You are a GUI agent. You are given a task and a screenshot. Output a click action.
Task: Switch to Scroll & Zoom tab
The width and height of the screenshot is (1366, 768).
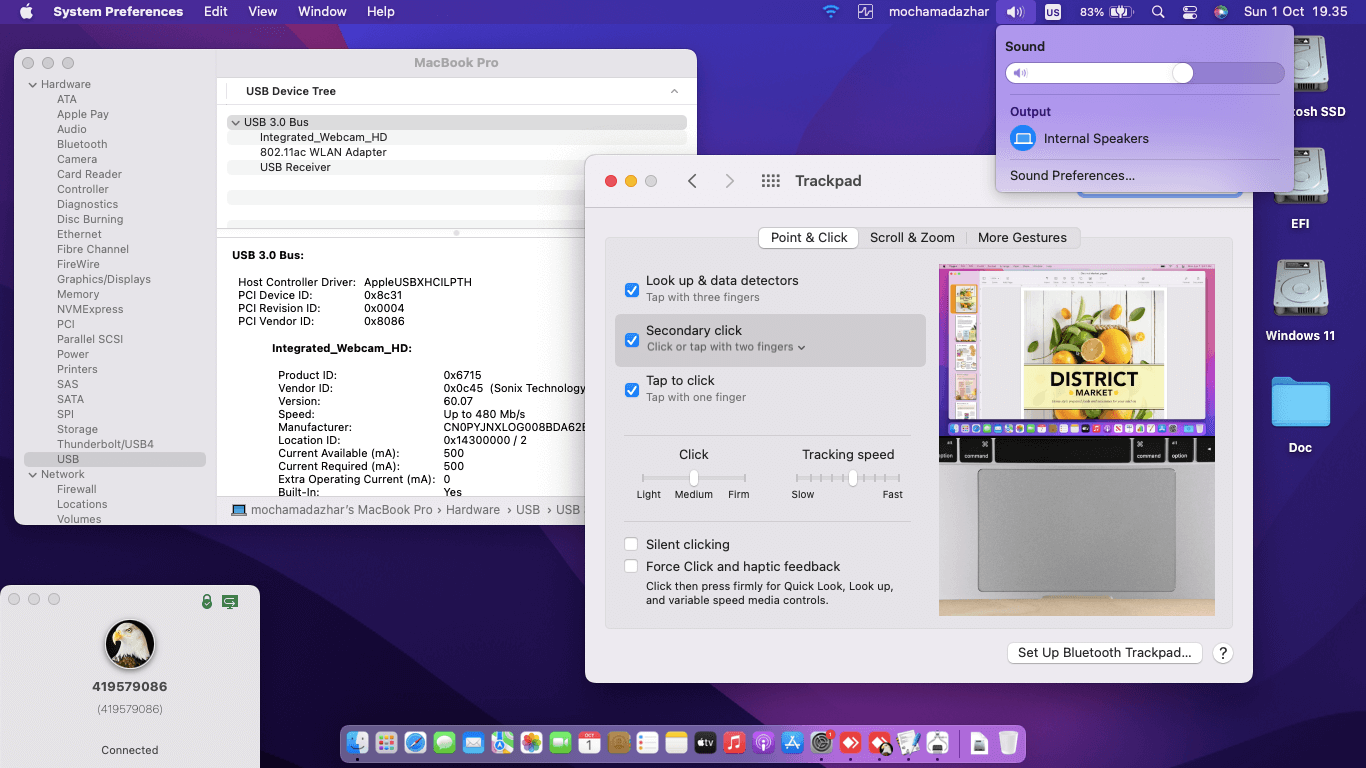coord(912,238)
